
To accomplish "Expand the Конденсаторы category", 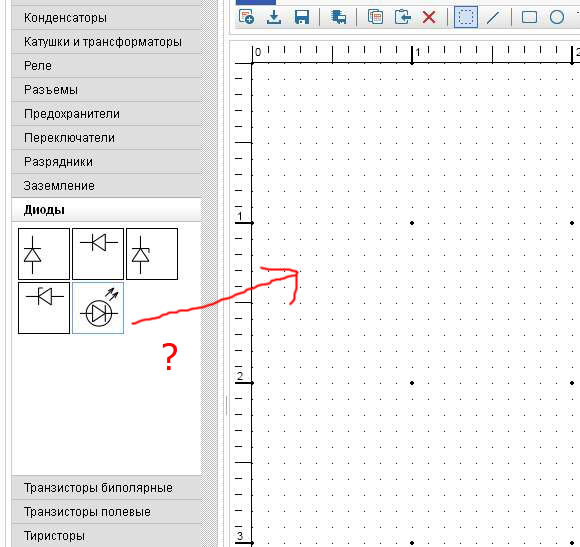I will (x=106, y=17).
